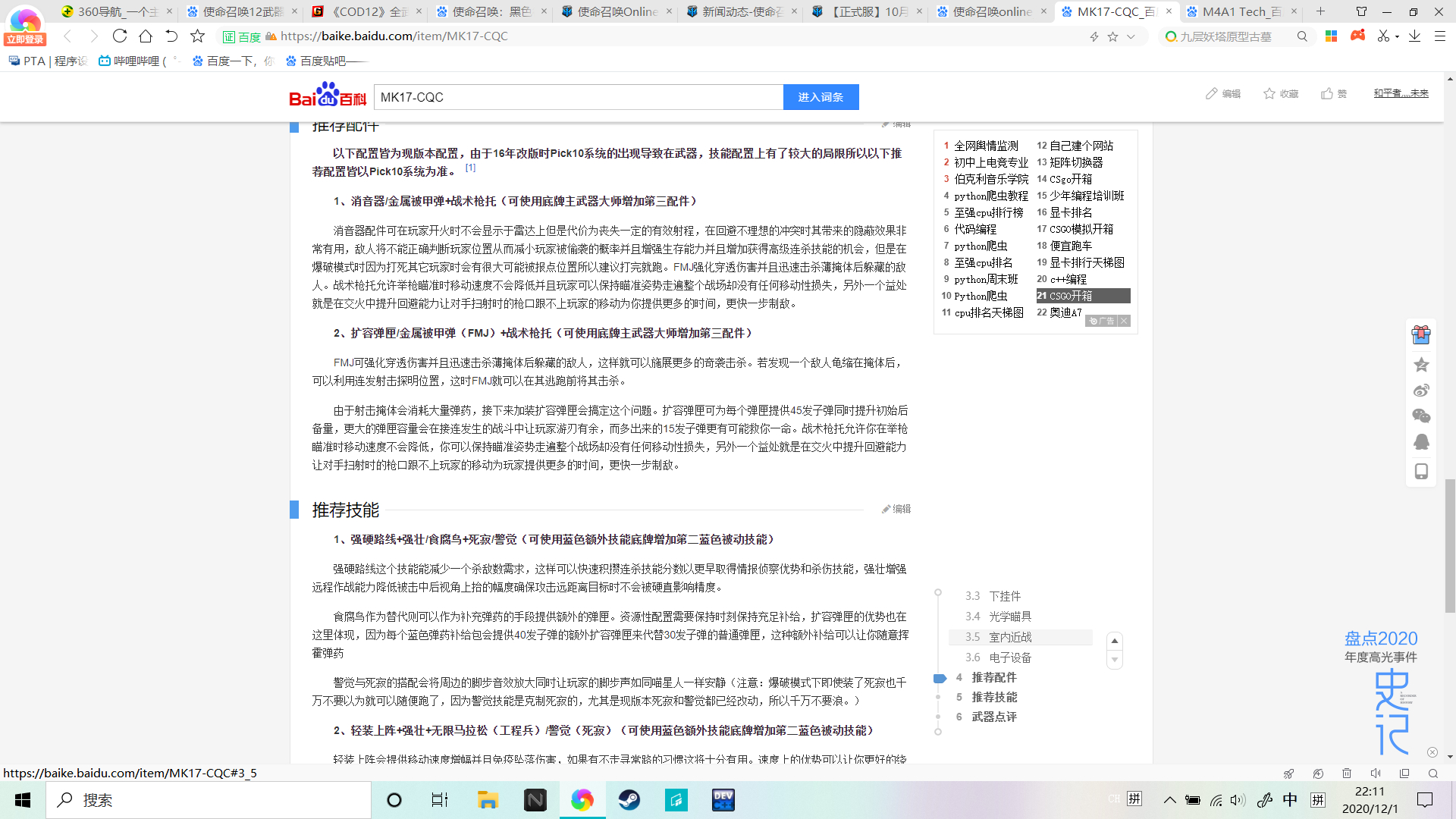
Task: Click the 赞 thumbs-up in header
Action: [x=1334, y=93]
